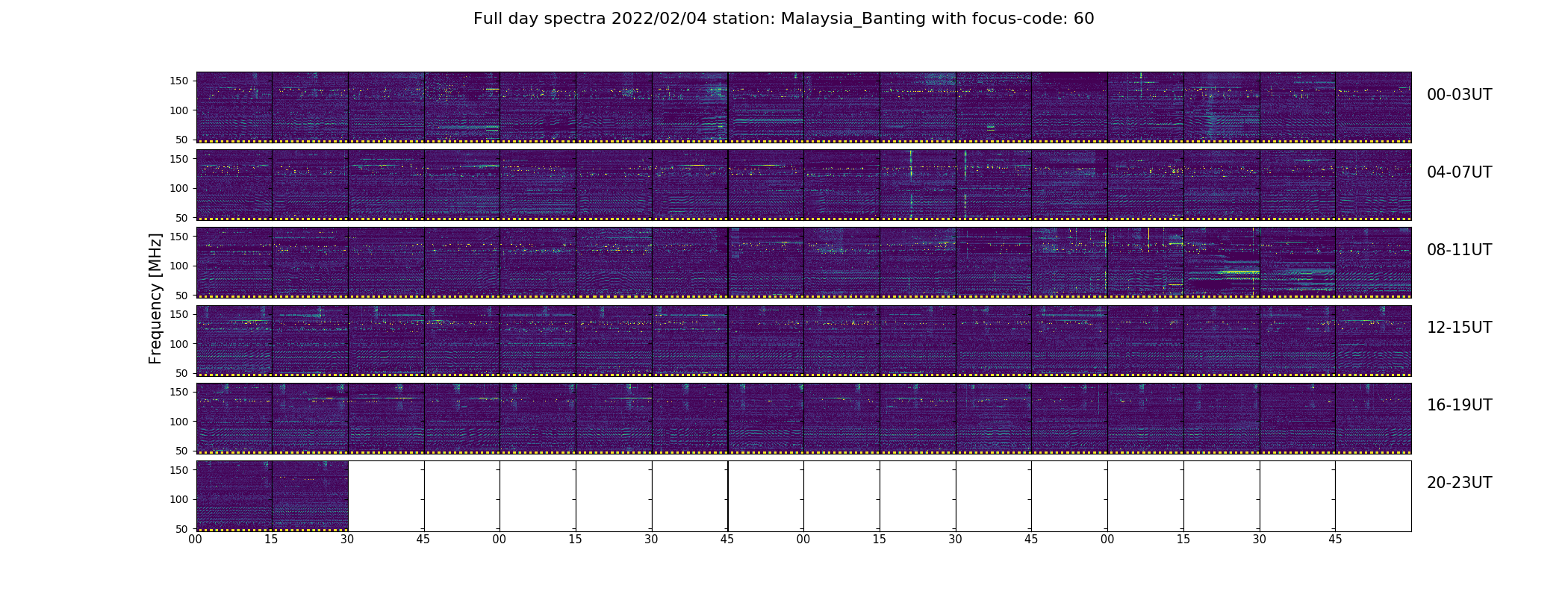Click the 20-23UT row label

tap(1459, 483)
